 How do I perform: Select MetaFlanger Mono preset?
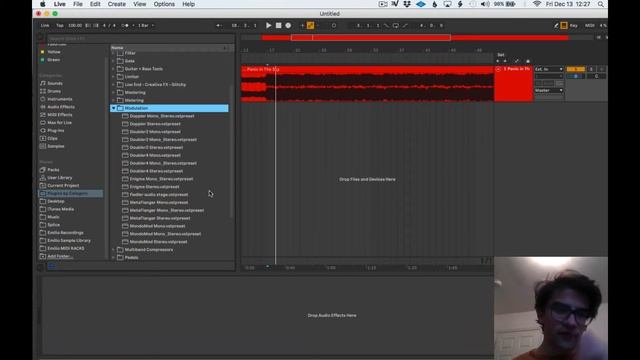pyautogui.click(x=159, y=202)
